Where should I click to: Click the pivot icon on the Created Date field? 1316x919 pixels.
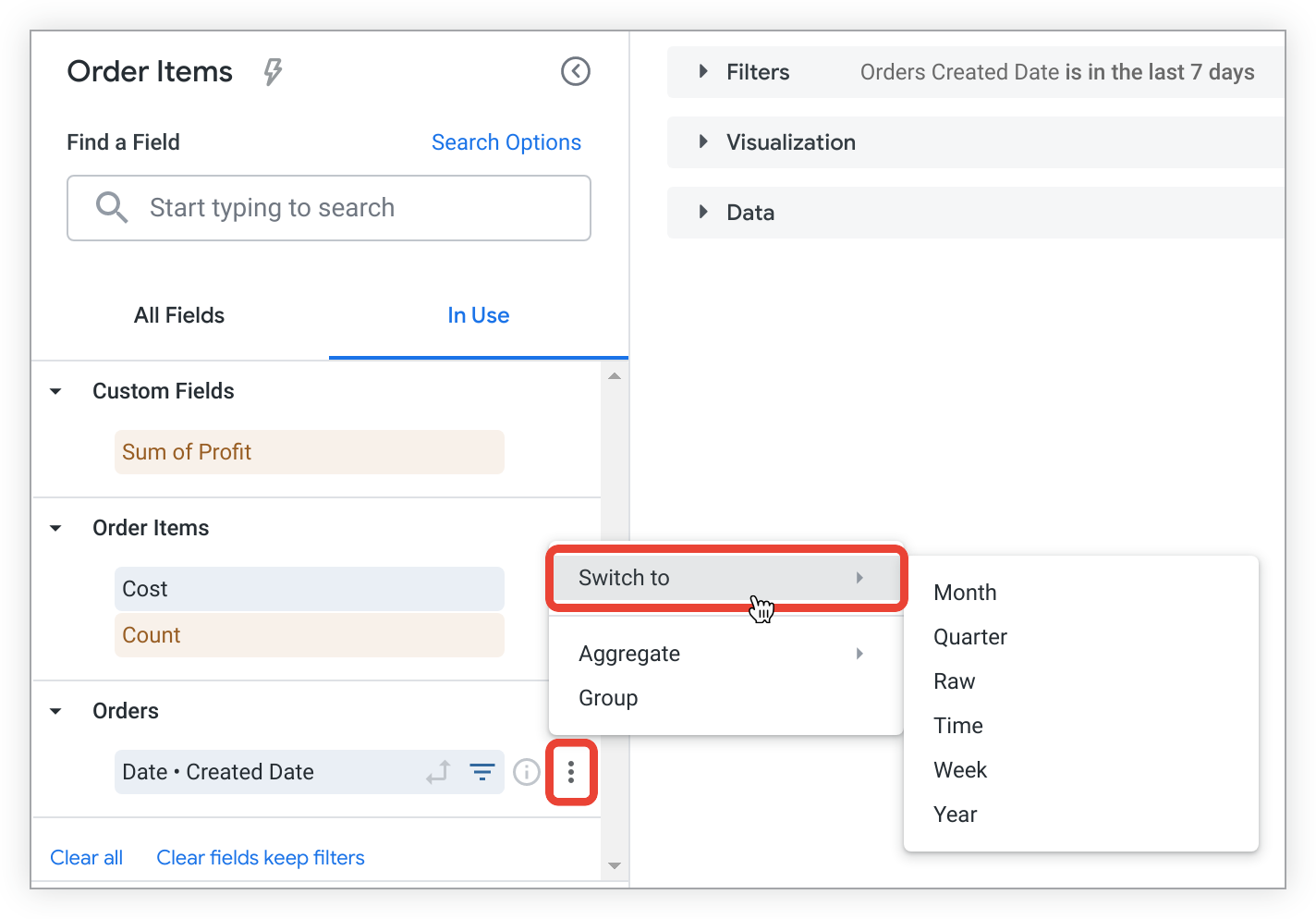pos(437,771)
